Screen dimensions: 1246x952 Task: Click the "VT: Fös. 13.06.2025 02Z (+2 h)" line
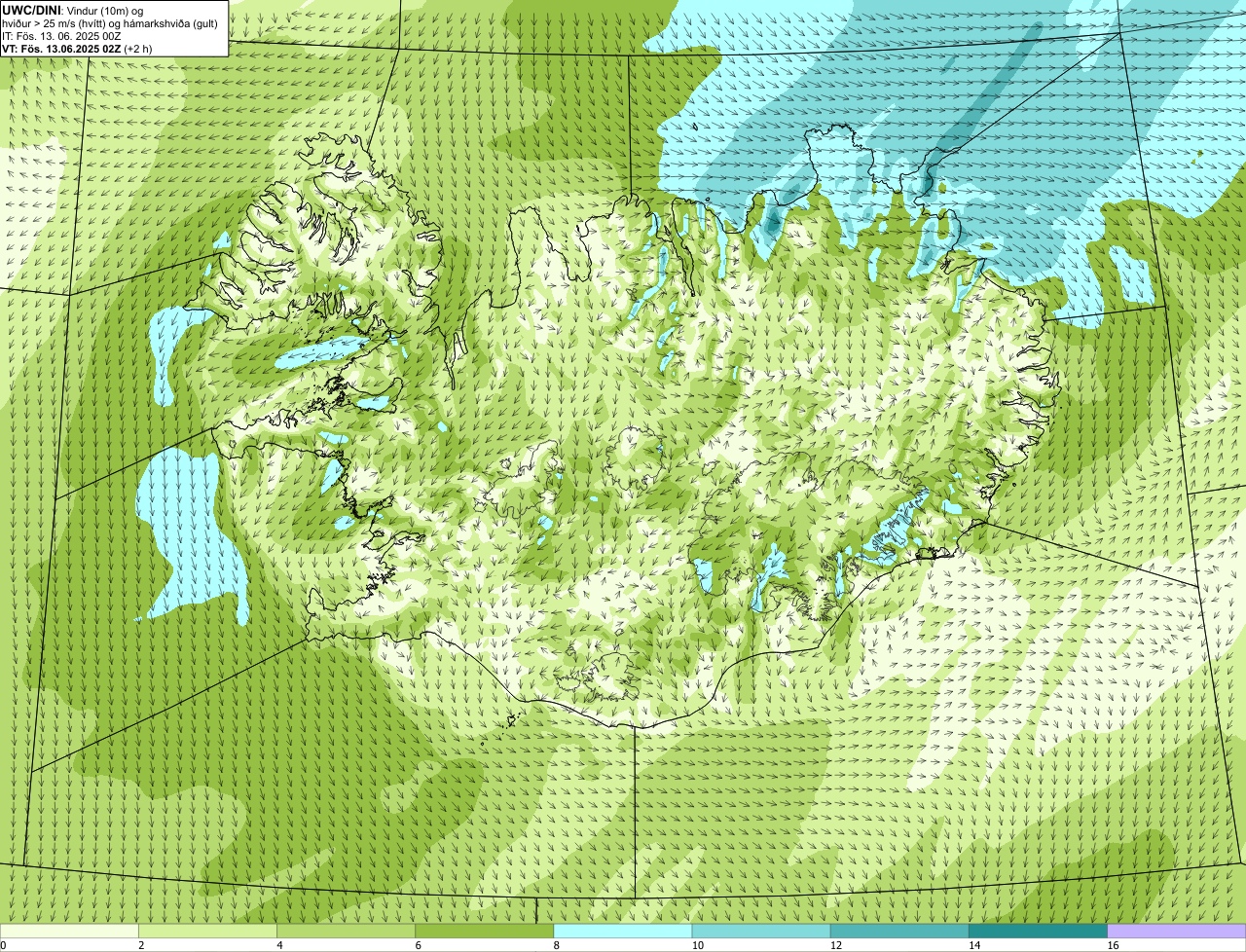78,49
